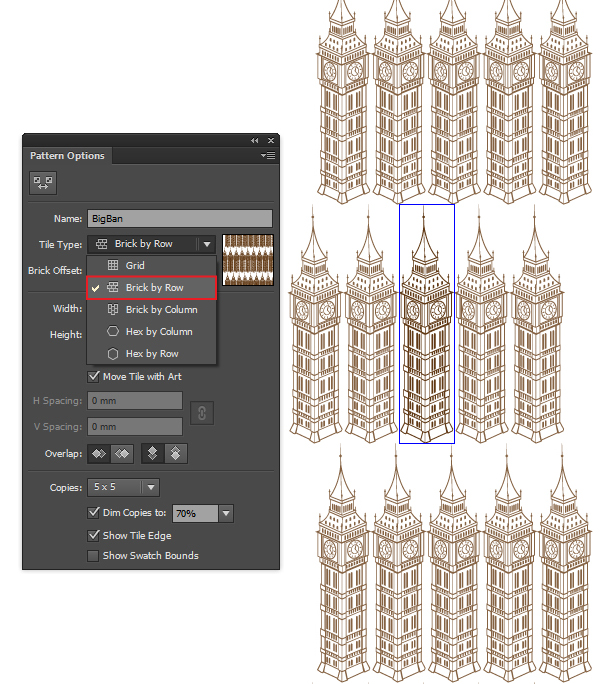
Task: Choose Hex by Column tile type
Action: 151,332
